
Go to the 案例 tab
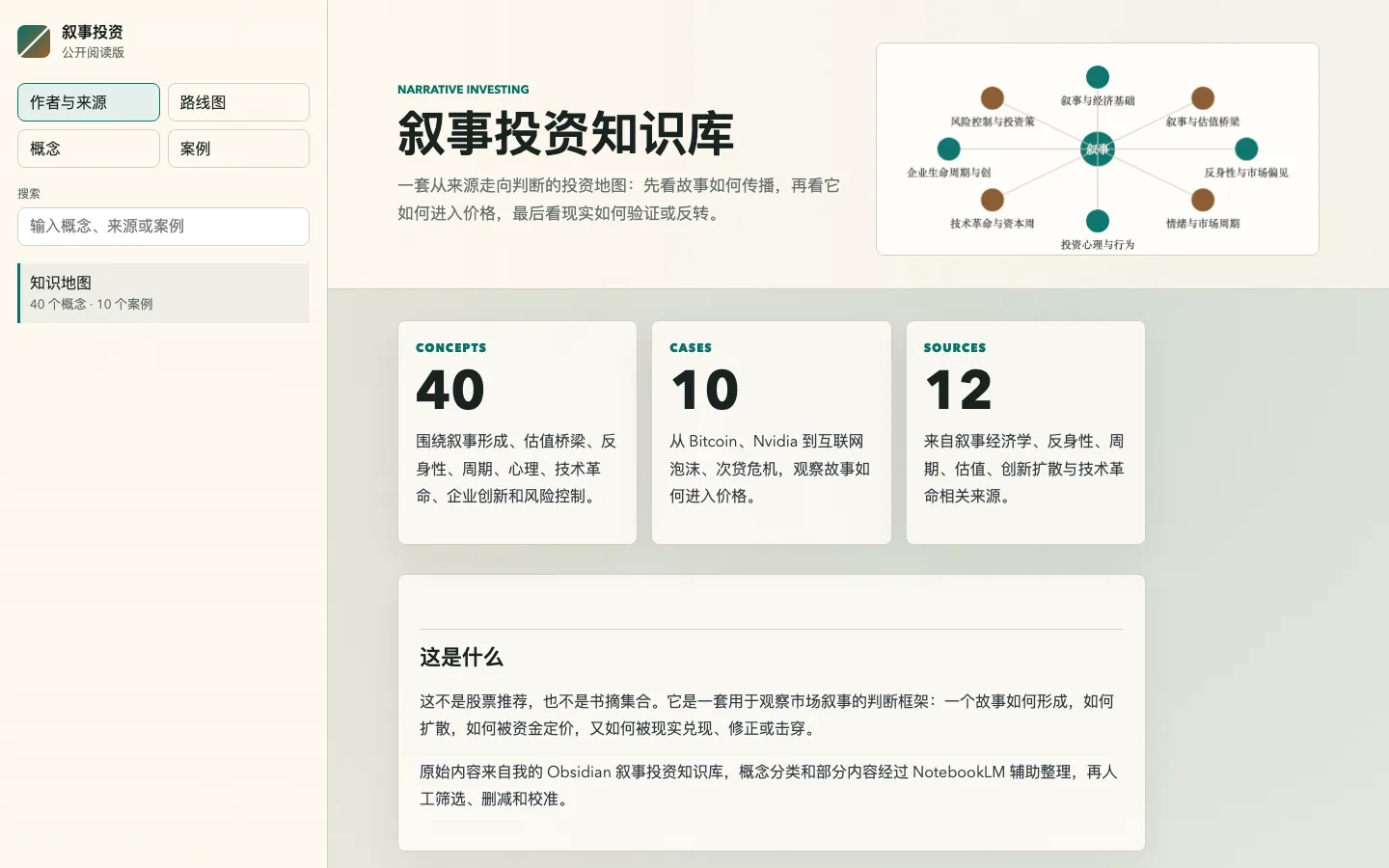tap(238, 149)
